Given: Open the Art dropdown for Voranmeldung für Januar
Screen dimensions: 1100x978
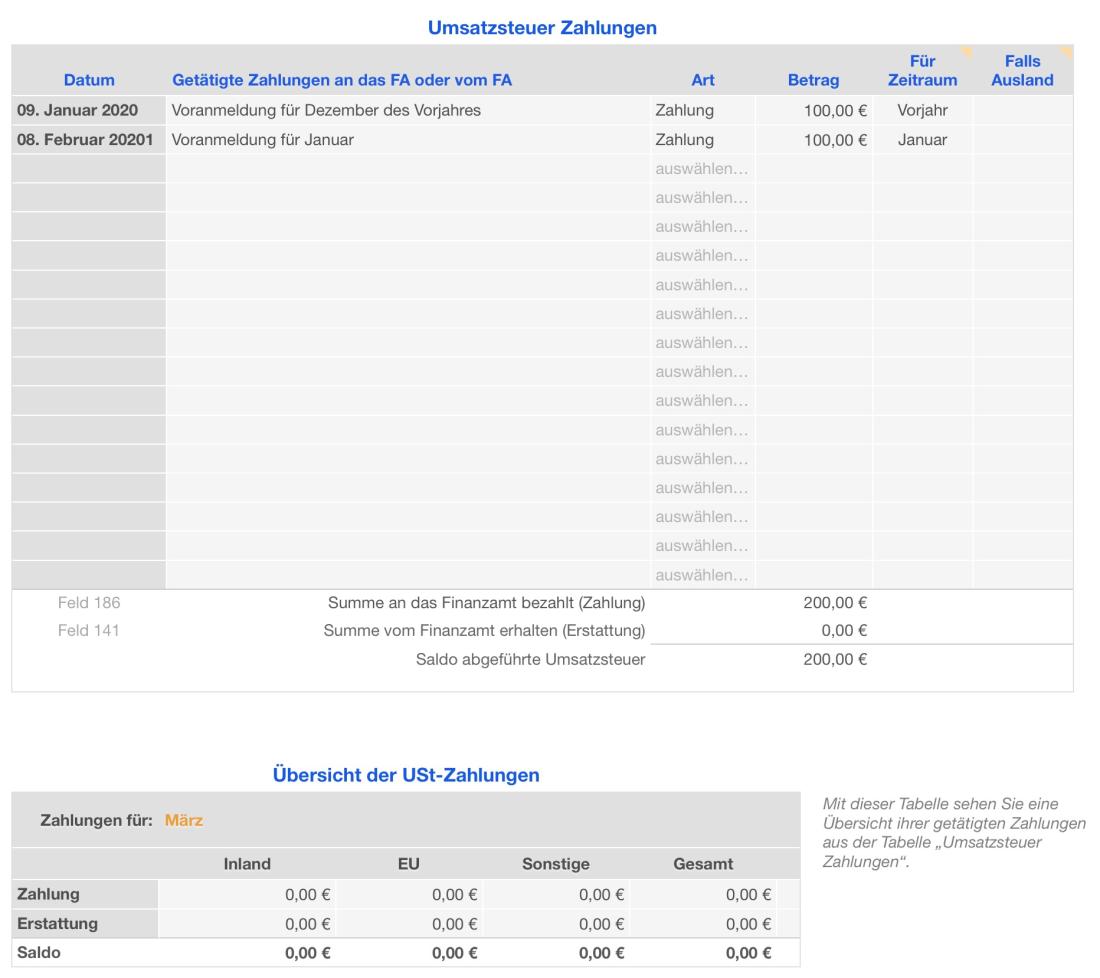Looking at the screenshot, I should (702, 140).
